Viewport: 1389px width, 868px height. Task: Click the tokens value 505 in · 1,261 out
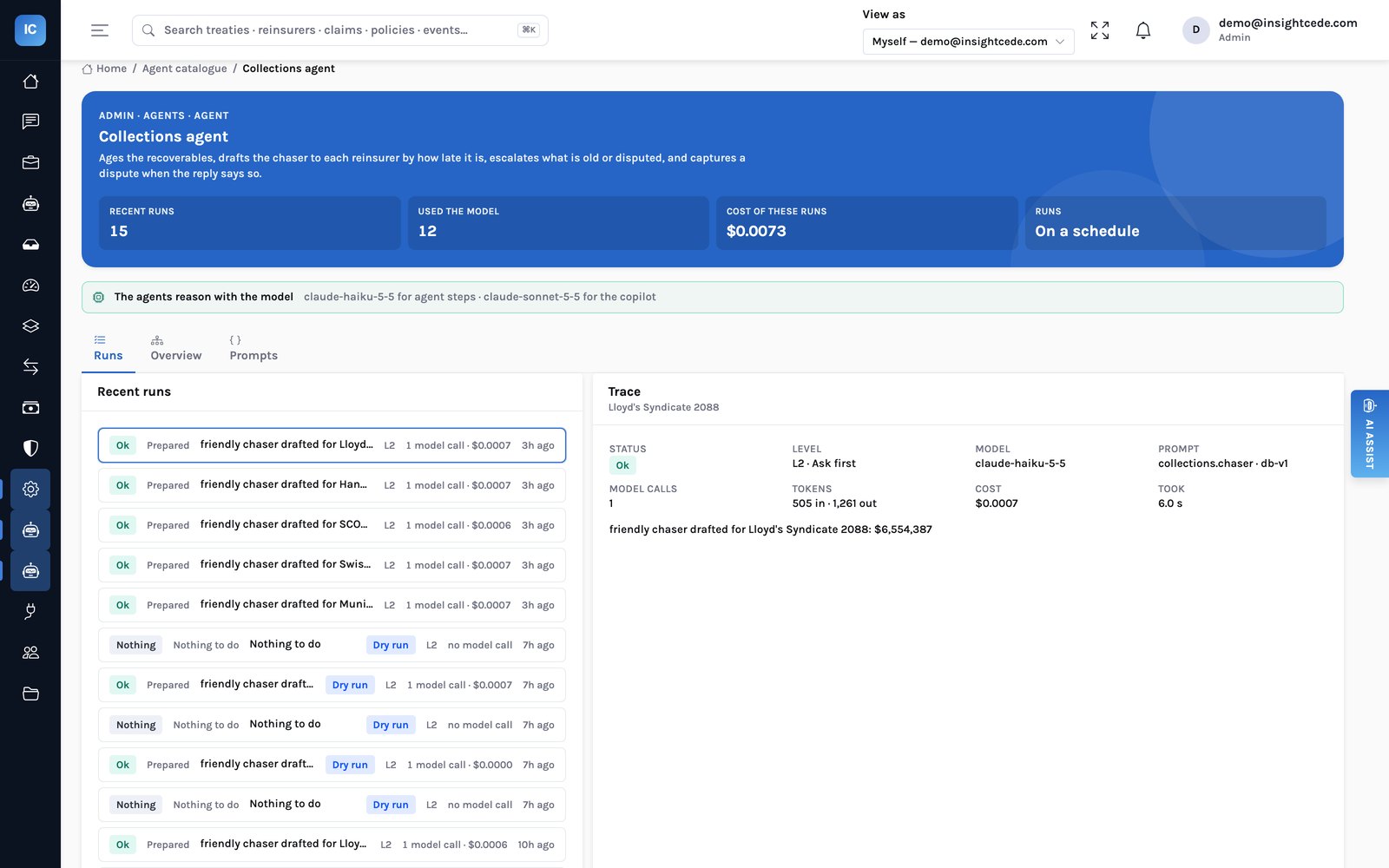point(834,503)
